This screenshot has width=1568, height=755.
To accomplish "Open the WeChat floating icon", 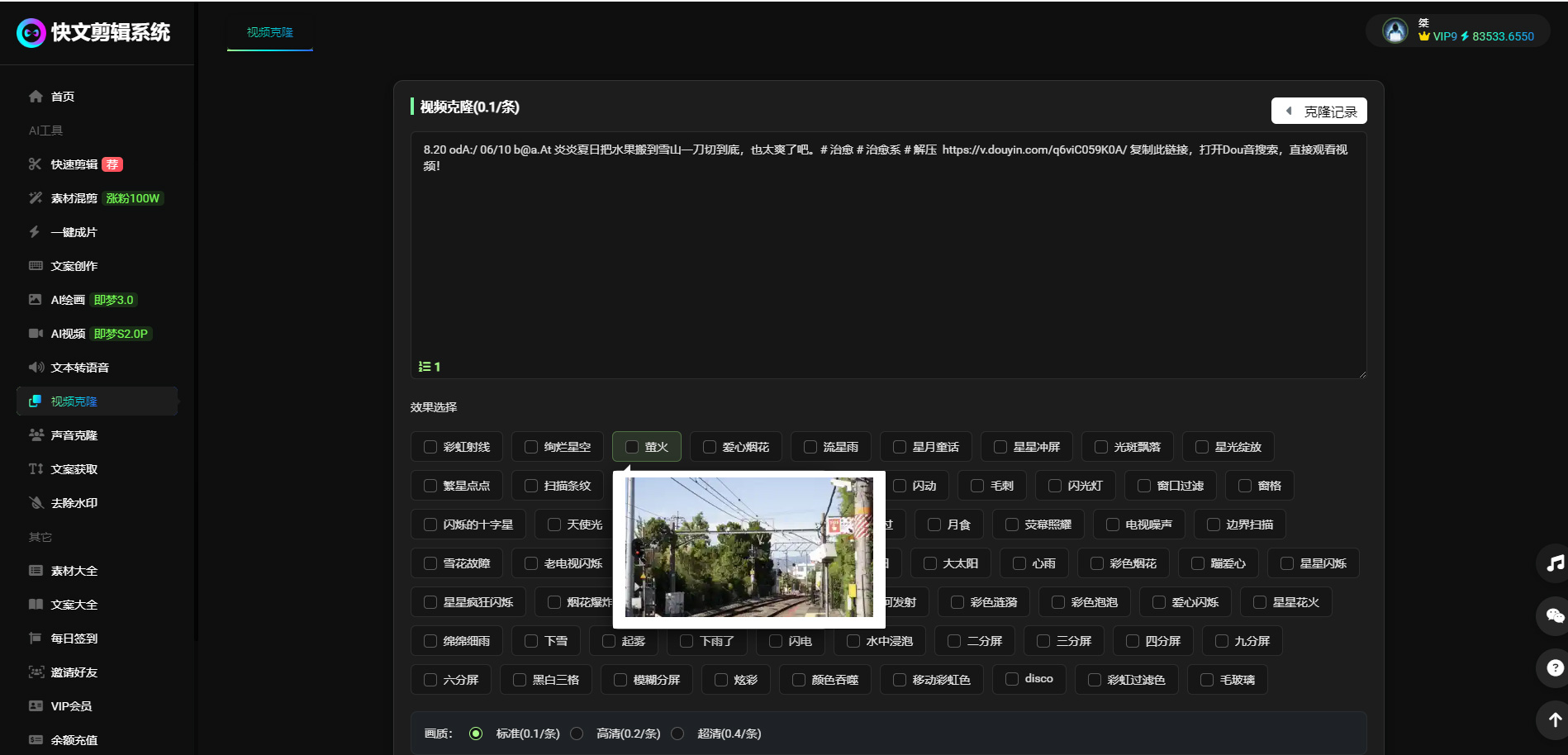I will point(1555,615).
